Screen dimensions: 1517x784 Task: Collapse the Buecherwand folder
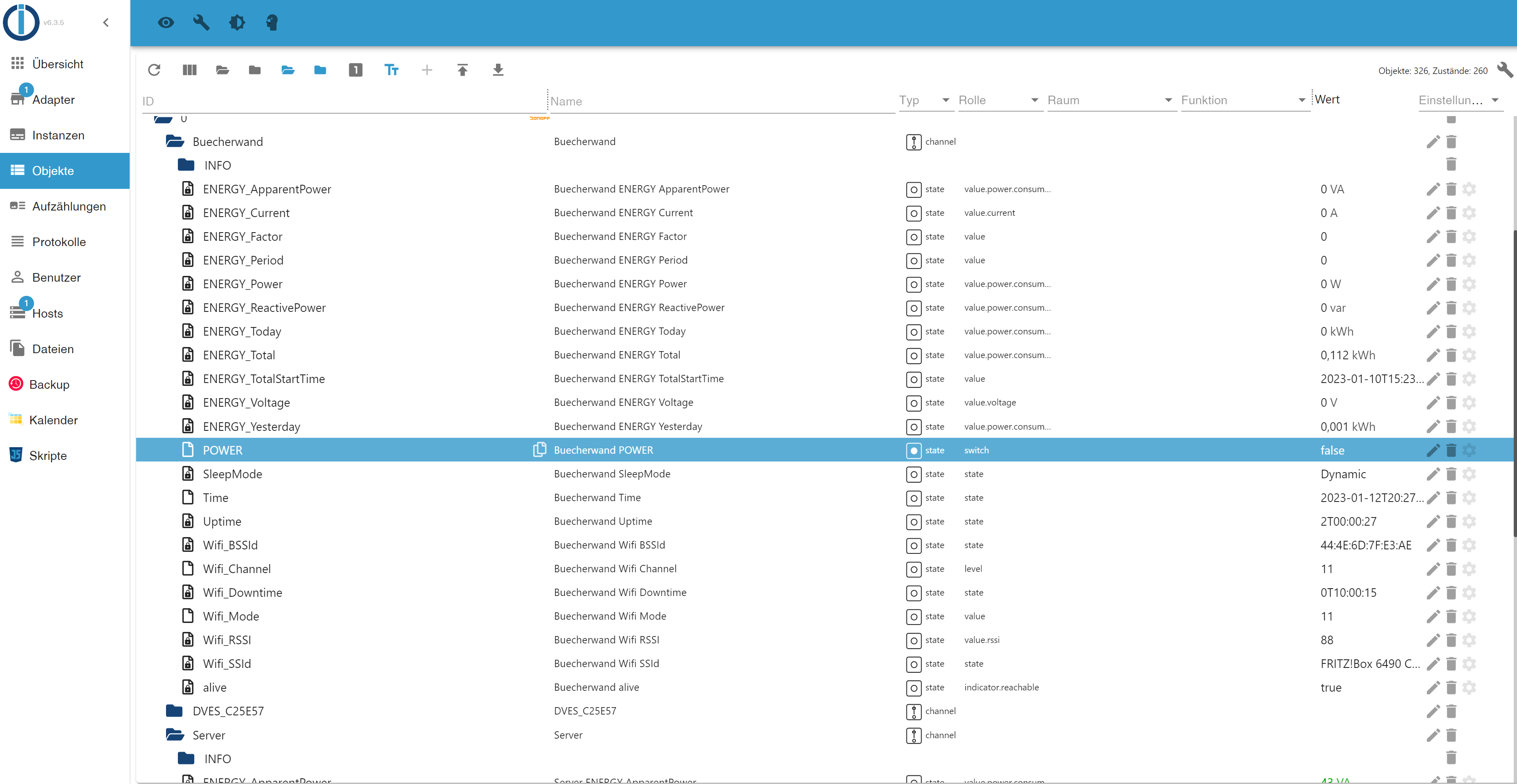tap(175, 141)
